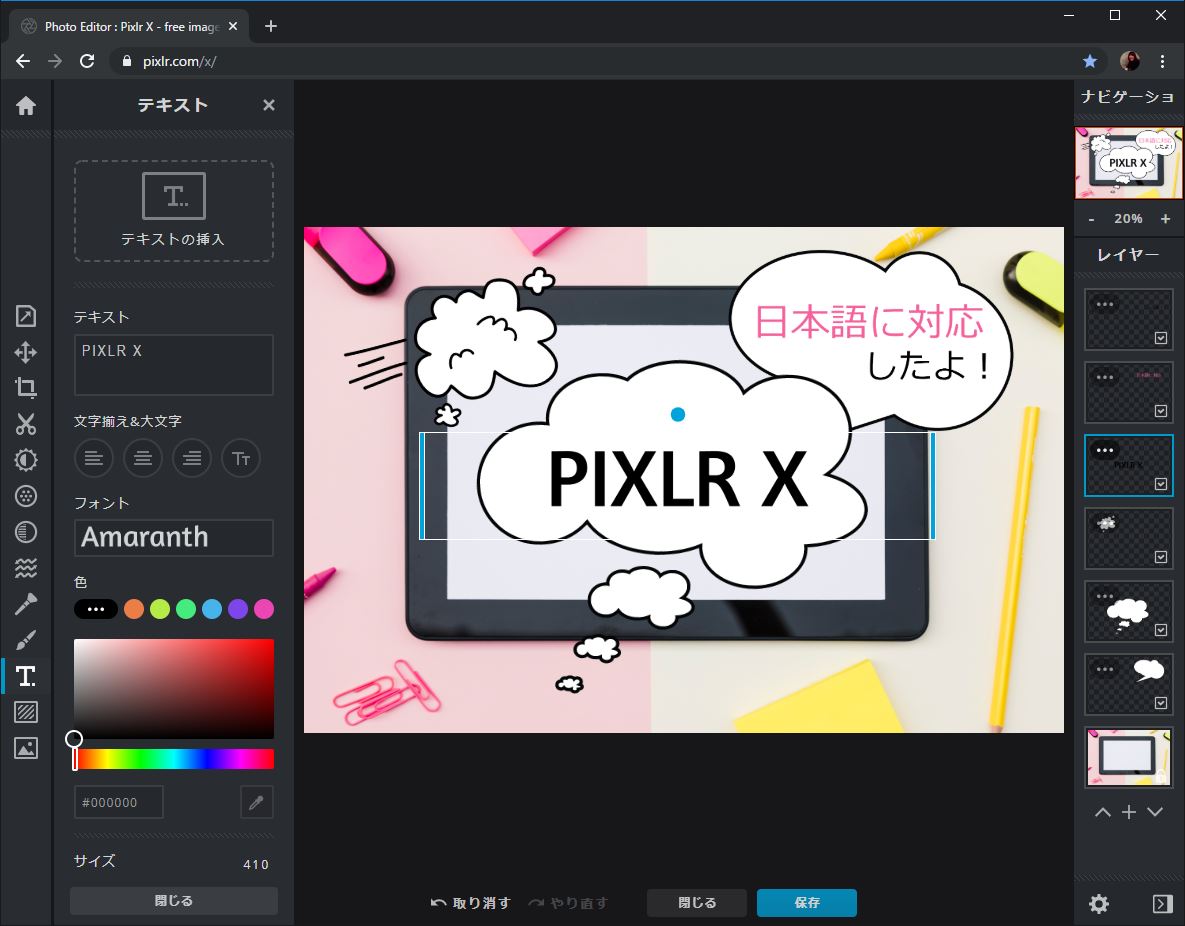
Task: Pick the purple color swatch
Action: [238, 609]
